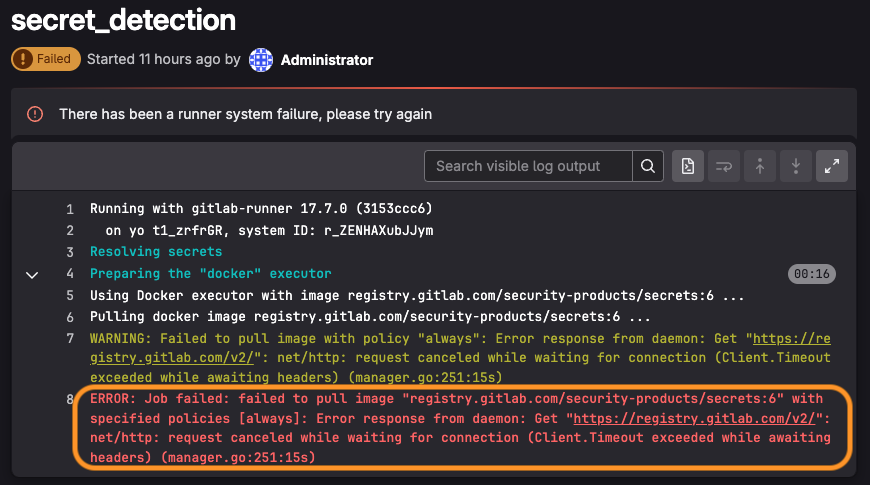
Task: Toggle full screen log view
Action: click(832, 166)
